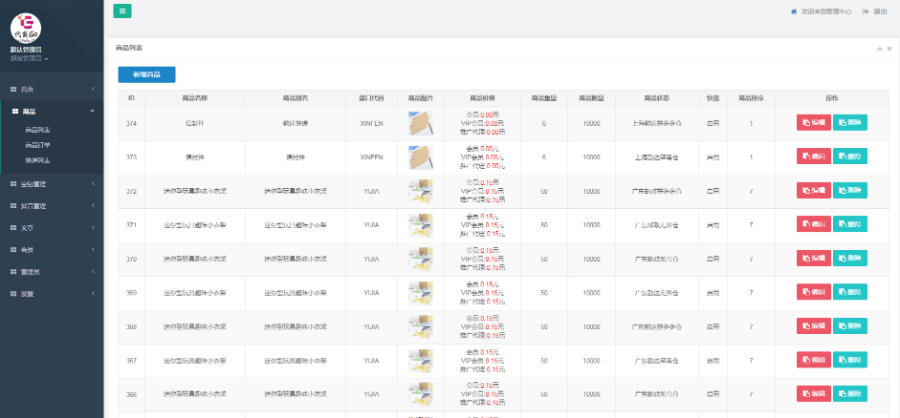Expand the 管理员 sidebar menu
900x418 pixels.
coord(52,272)
